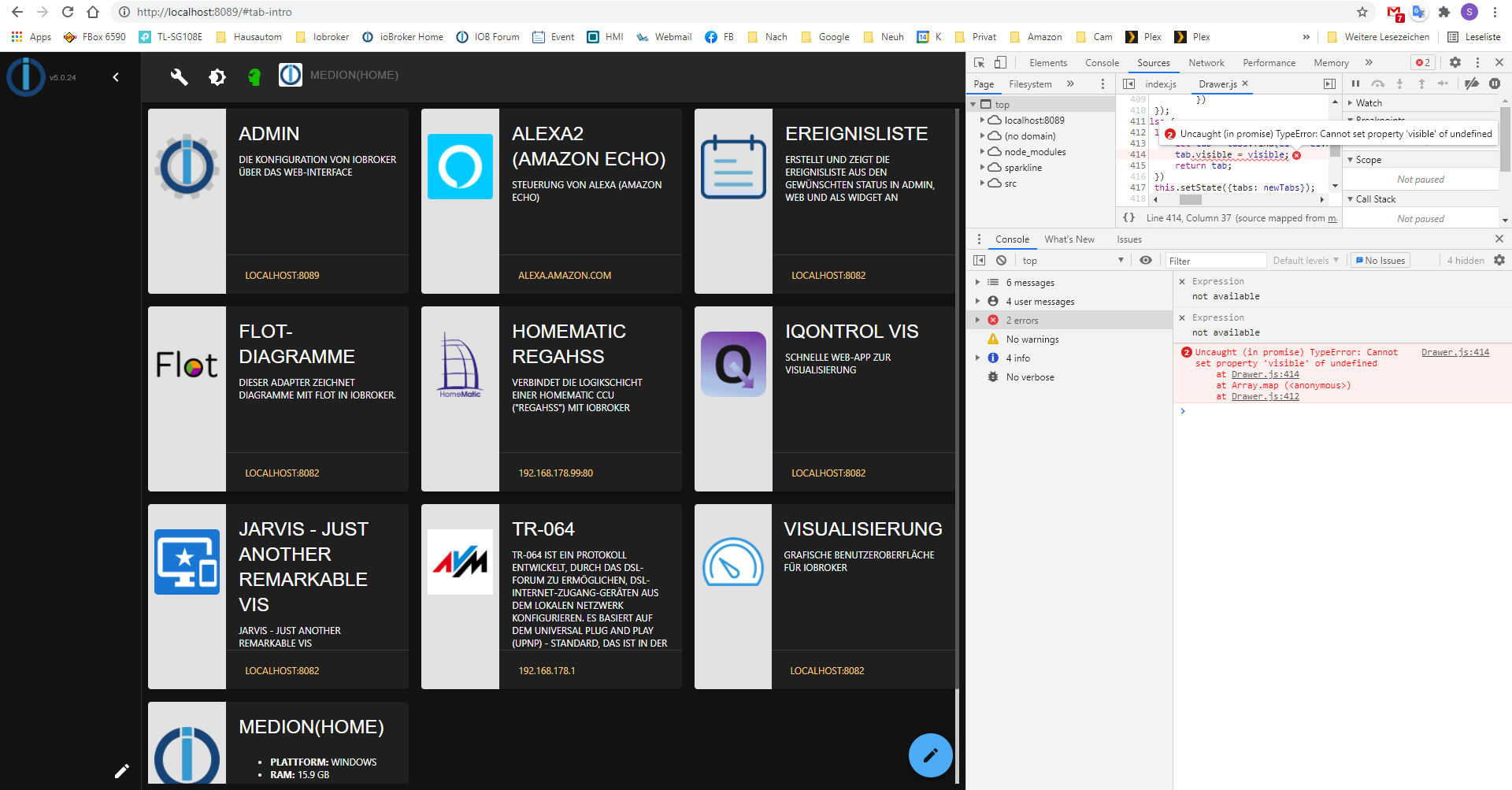
Task: Expand the localhost:8089 tree node
Action: (982, 121)
